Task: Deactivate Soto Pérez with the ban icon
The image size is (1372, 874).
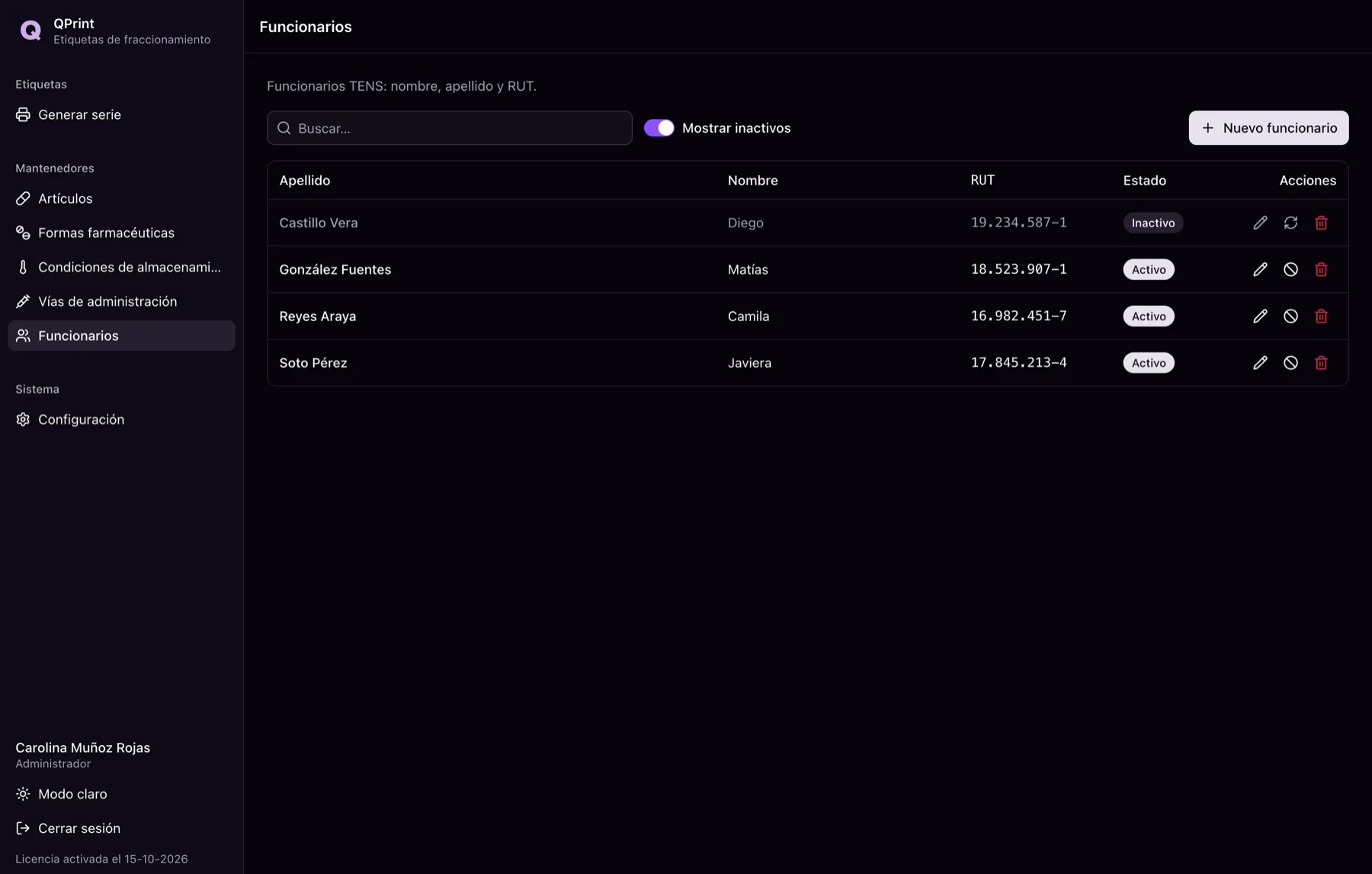Action: pos(1290,363)
